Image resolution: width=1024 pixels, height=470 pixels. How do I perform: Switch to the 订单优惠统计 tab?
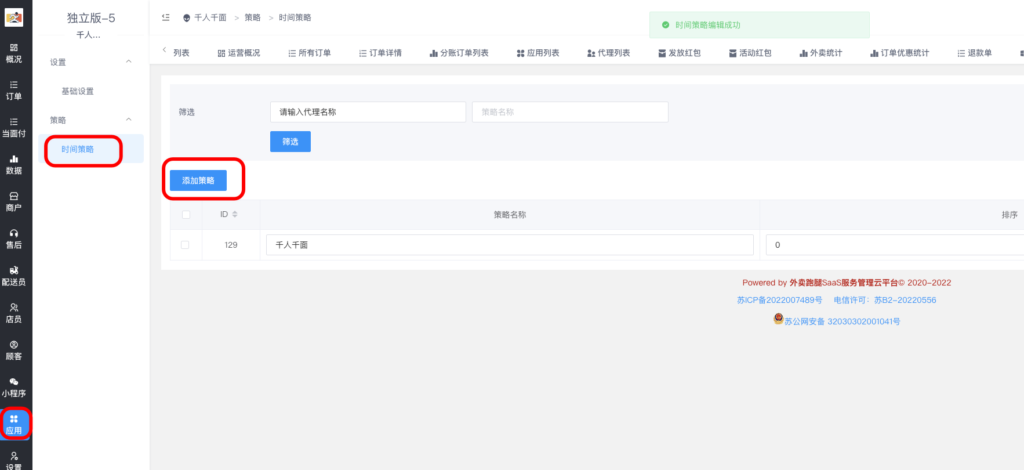900,53
